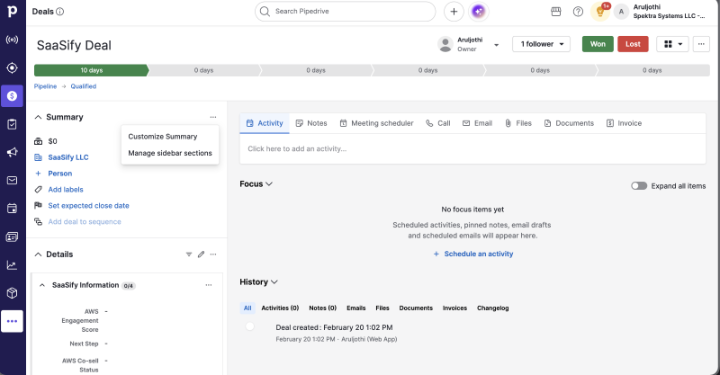This screenshot has height=375, width=720.
Task: Switch to the Email tab
Action: (477, 123)
